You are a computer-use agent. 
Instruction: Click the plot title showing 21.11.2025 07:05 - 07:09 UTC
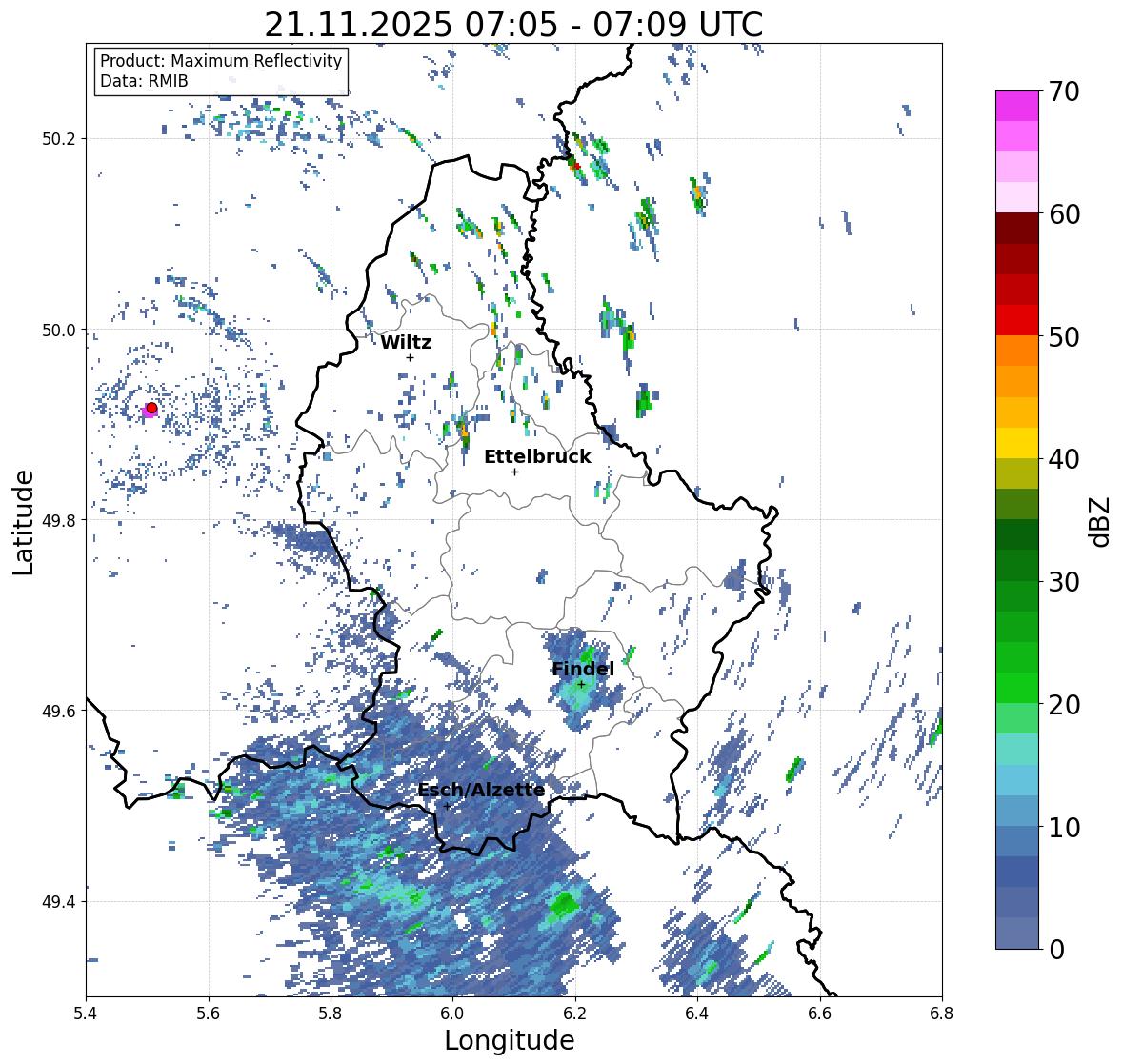click(513, 25)
